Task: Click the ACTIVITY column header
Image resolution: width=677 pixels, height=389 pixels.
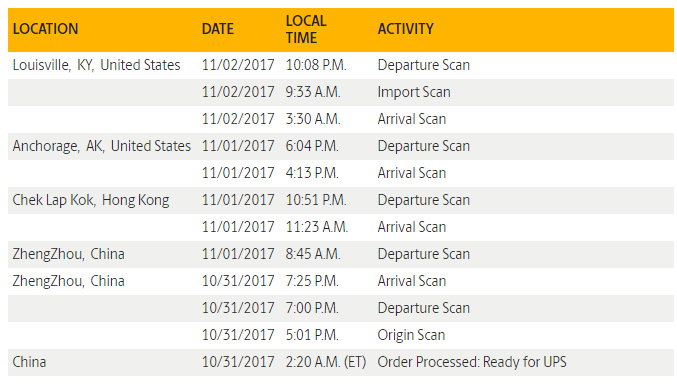Action: [405, 29]
